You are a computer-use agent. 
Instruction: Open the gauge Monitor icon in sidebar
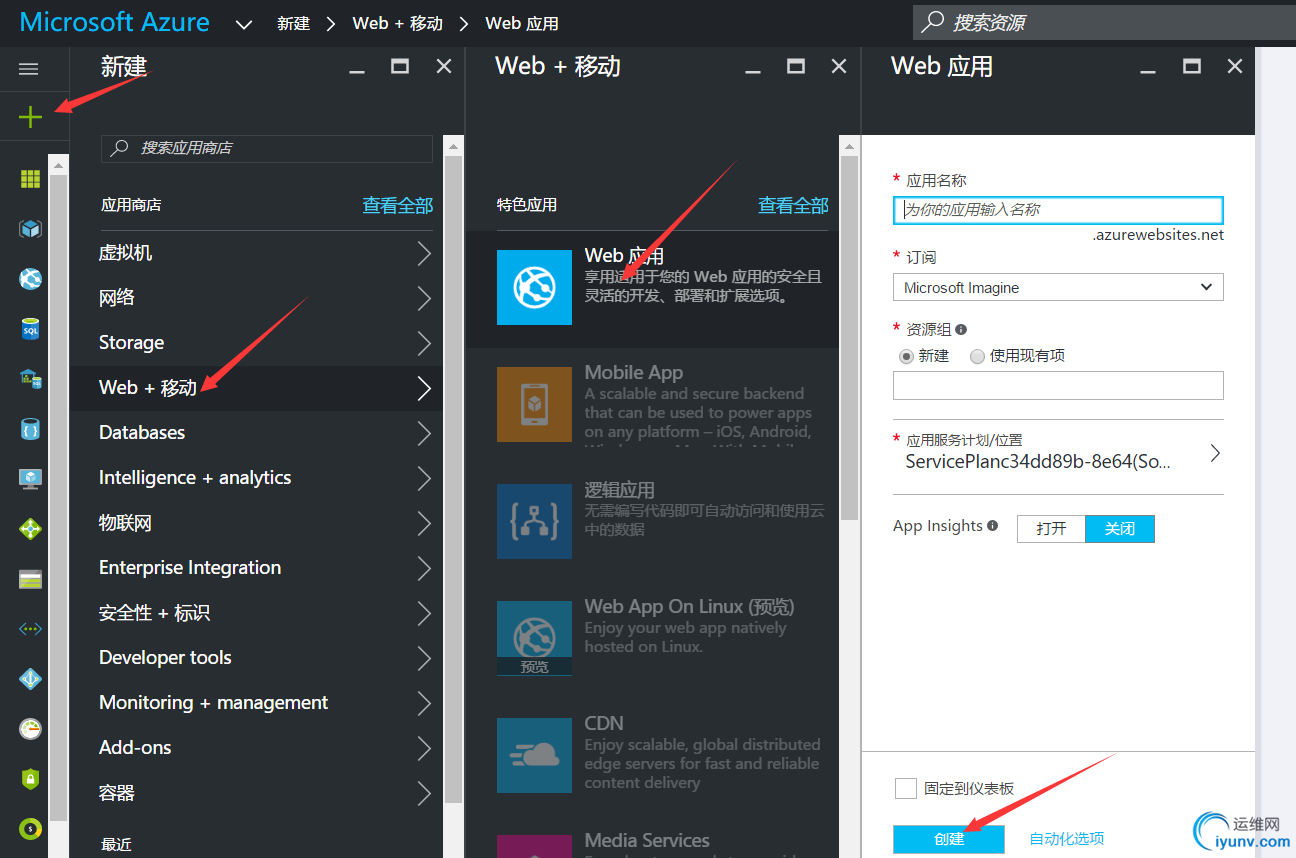click(30, 729)
